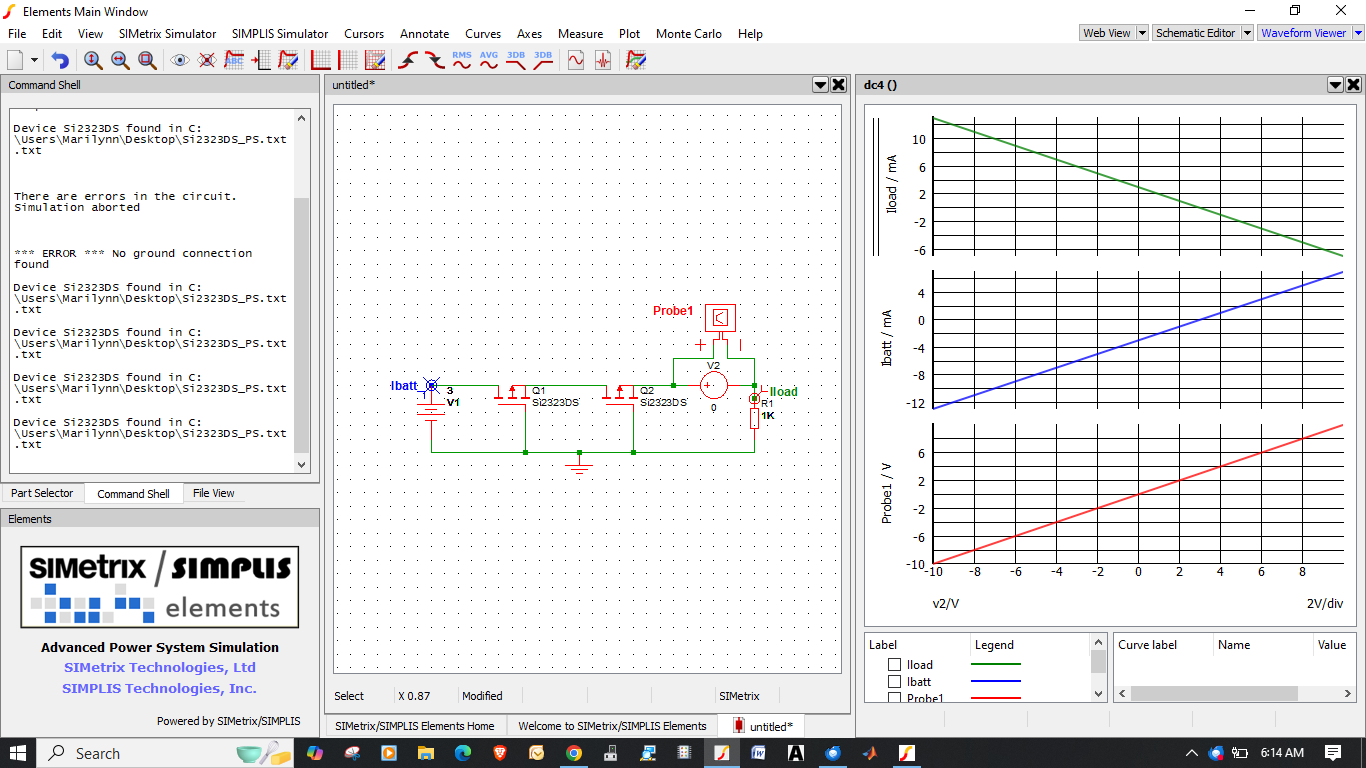This screenshot has height=768, width=1366.
Task: Select the untitled* bottom document tab
Action: pos(762,726)
